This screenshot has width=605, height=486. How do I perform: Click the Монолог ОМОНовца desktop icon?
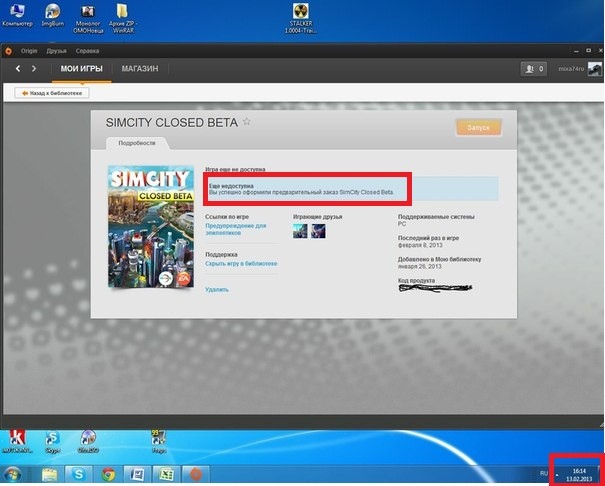(88, 19)
